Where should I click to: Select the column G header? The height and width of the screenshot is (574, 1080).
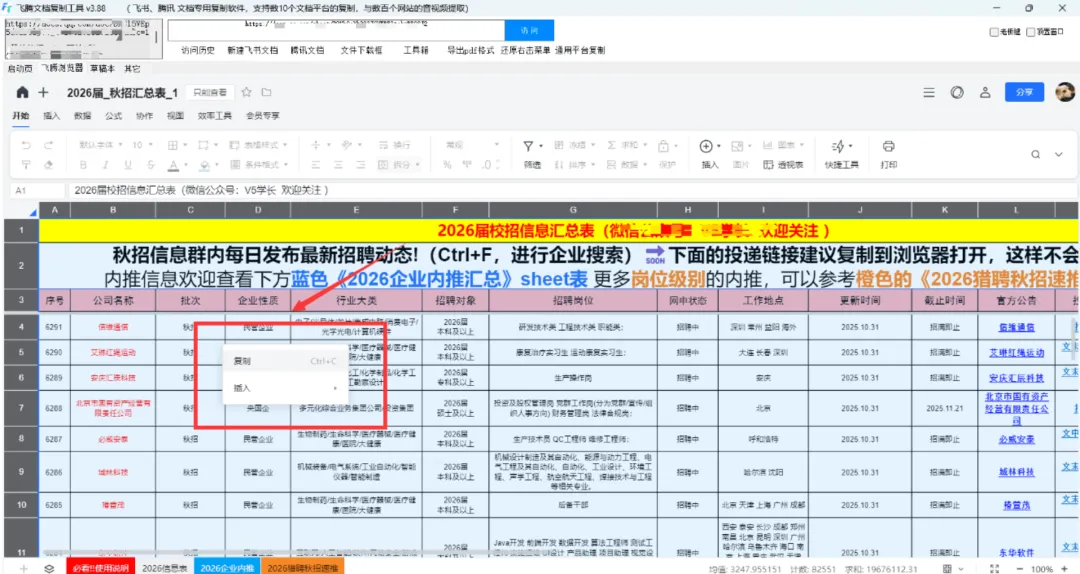click(x=573, y=210)
